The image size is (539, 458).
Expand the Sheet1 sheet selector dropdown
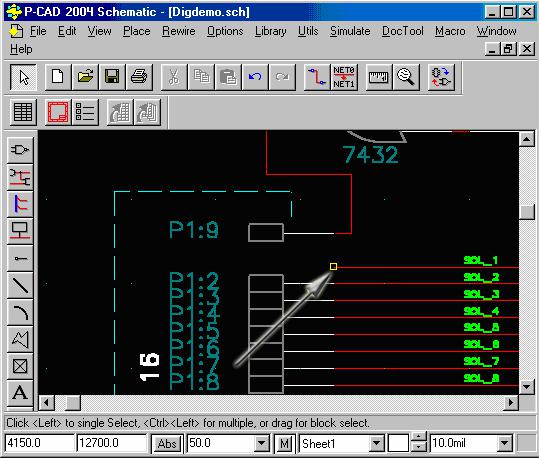coord(376,443)
